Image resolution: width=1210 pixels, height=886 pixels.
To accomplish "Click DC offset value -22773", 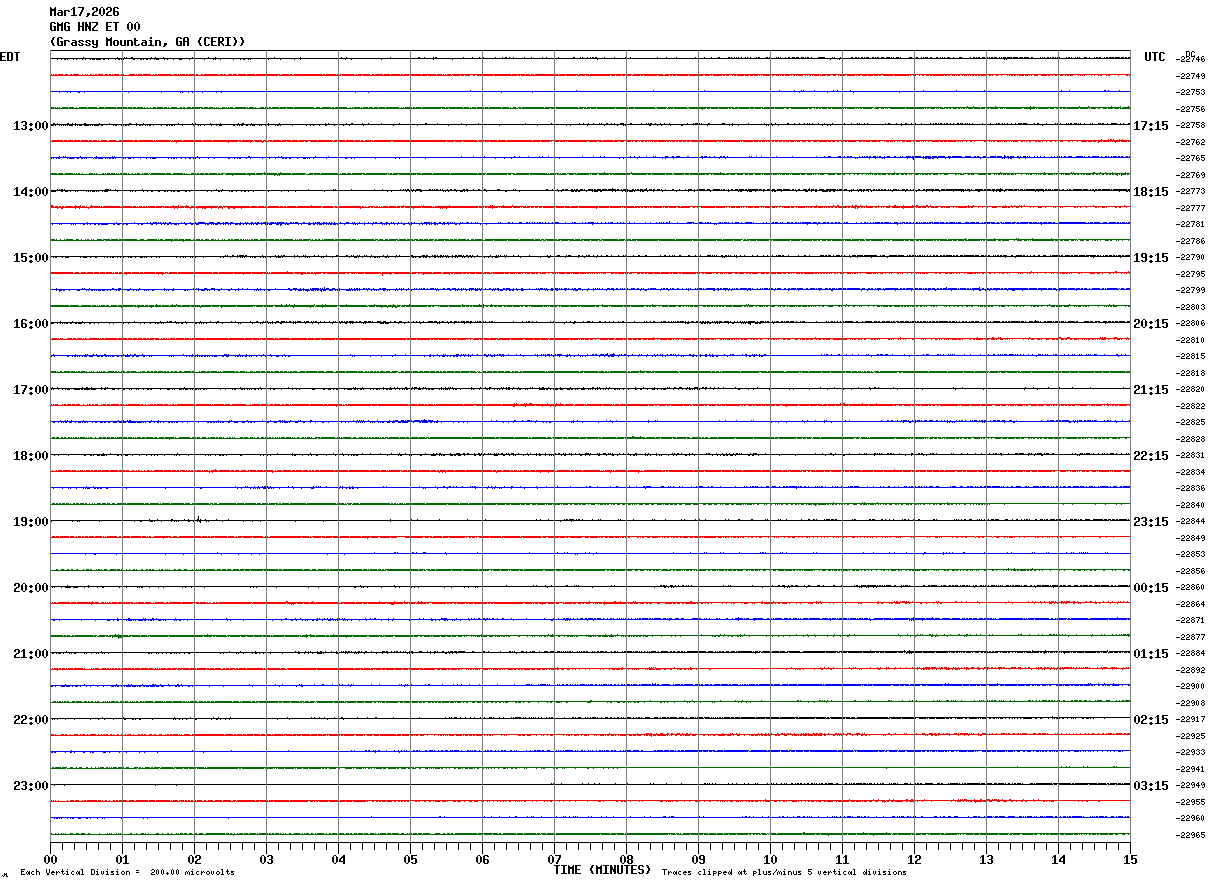I will [1190, 191].
